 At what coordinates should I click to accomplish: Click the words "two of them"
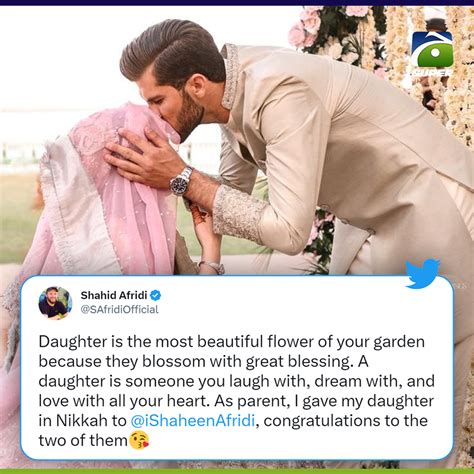(x=83, y=440)
